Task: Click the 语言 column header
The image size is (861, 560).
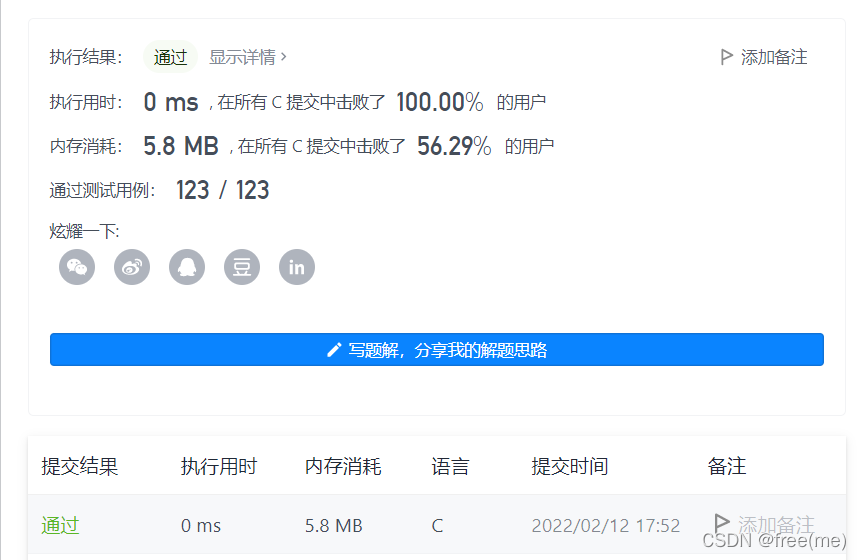Action: pyautogui.click(x=450, y=466)
